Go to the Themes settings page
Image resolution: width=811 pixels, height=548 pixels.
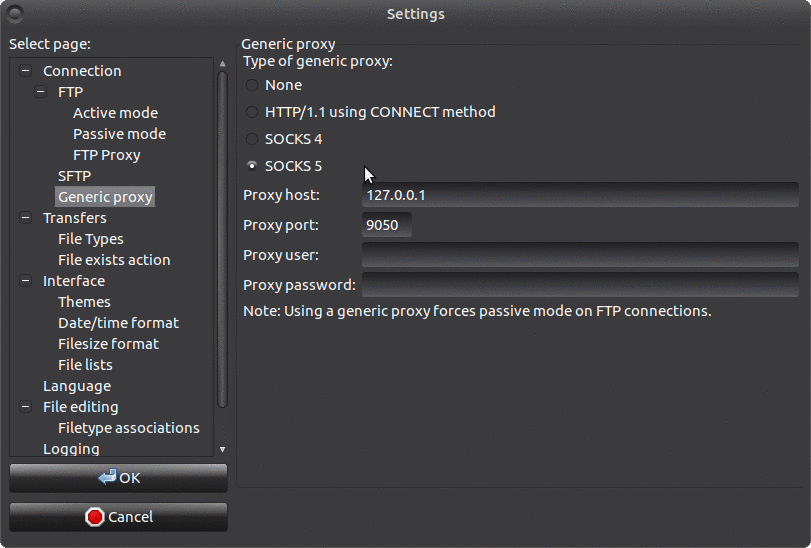[84, 302]
